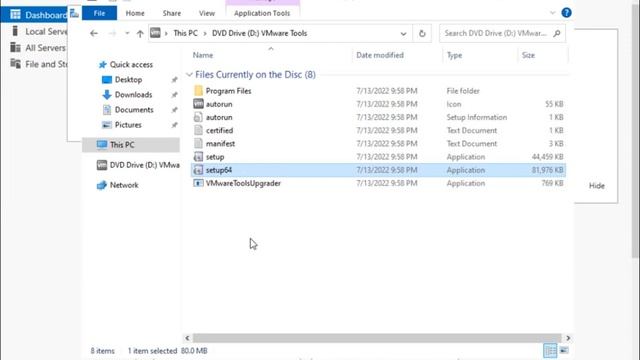
Task: Switch to Large icons view layout icon
Action: tap(564, 351)
